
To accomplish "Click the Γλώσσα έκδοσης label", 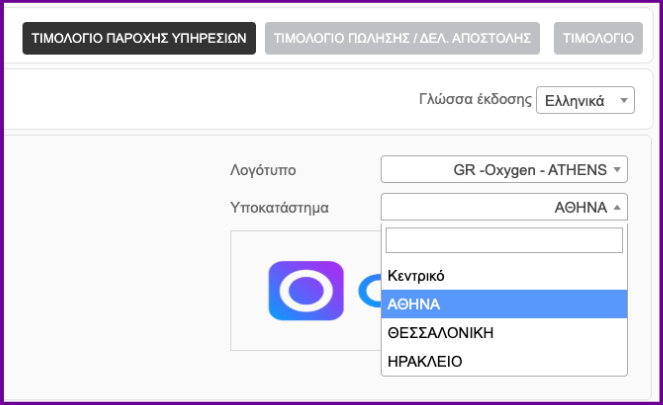I will [473, 100].
